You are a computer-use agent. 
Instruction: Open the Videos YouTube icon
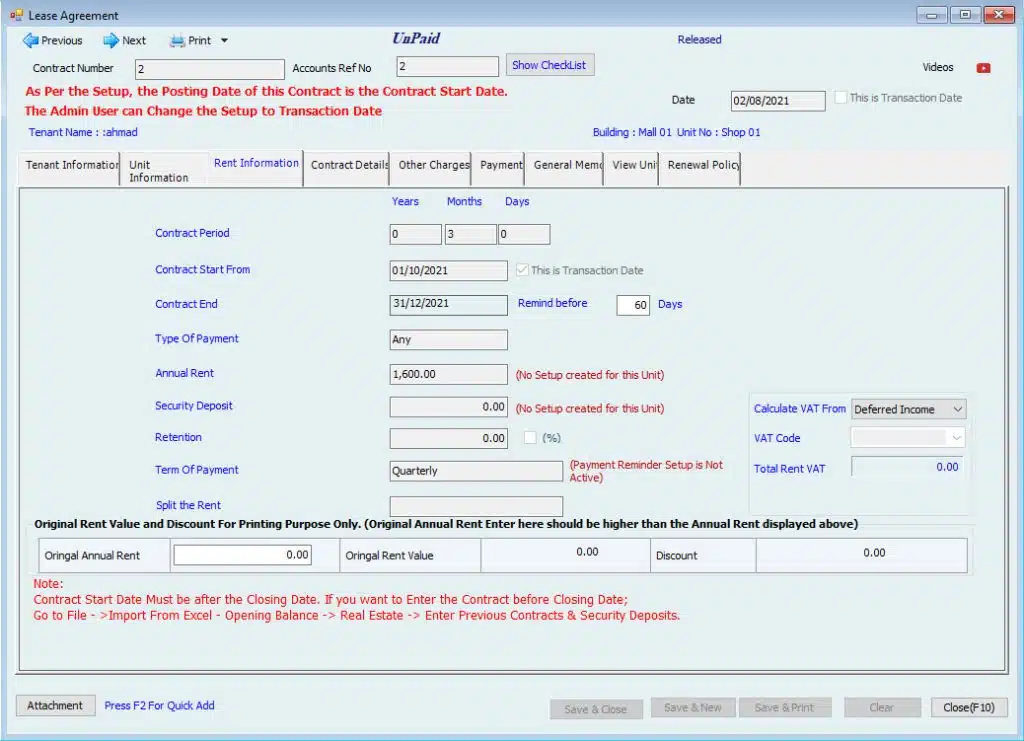[x=984, y=68]
